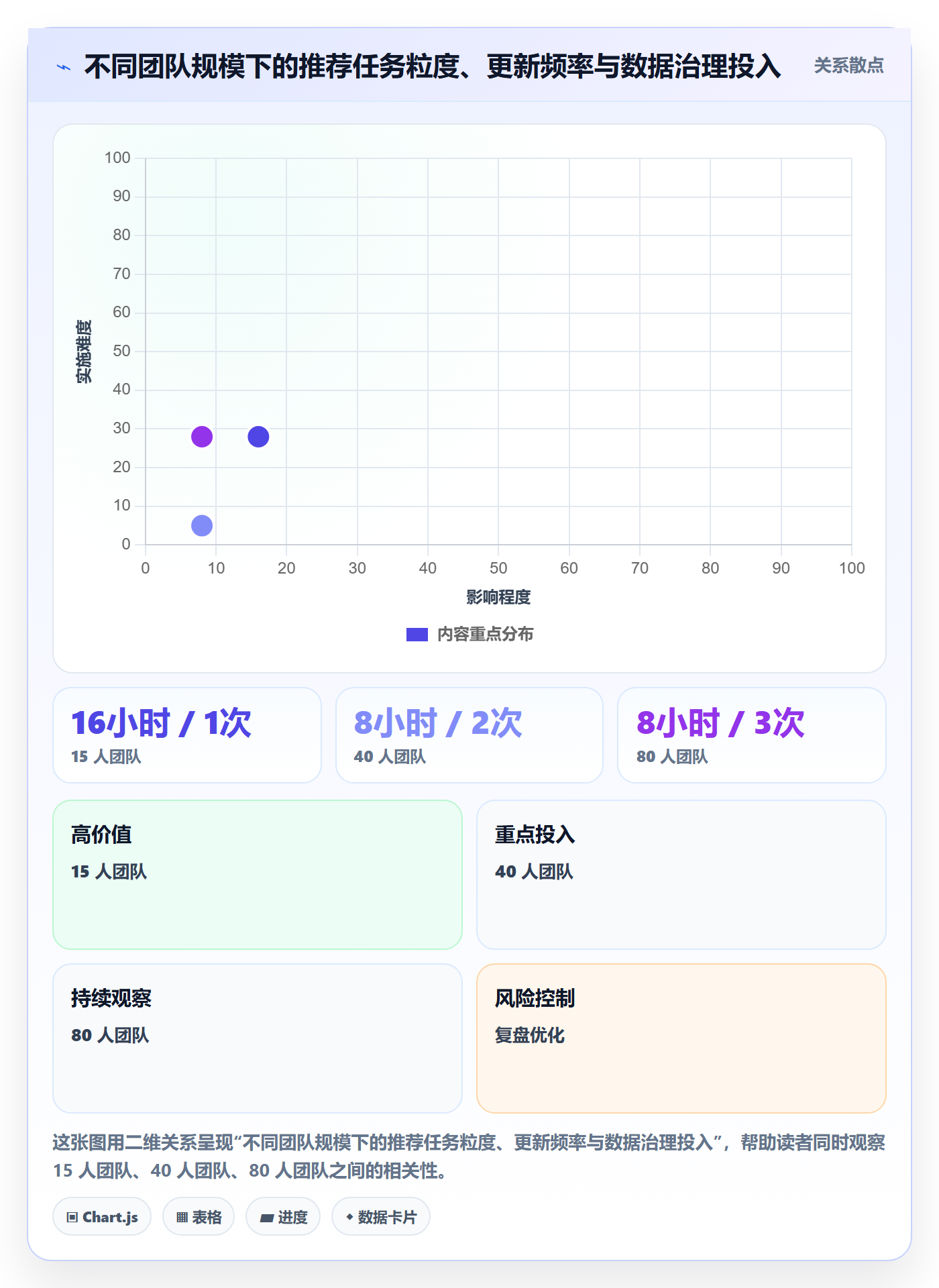Screen dimensions: 939x1288
Task: Click the chart title 不同团队规模下的推荐任务粒度
Action: [433, 66]
